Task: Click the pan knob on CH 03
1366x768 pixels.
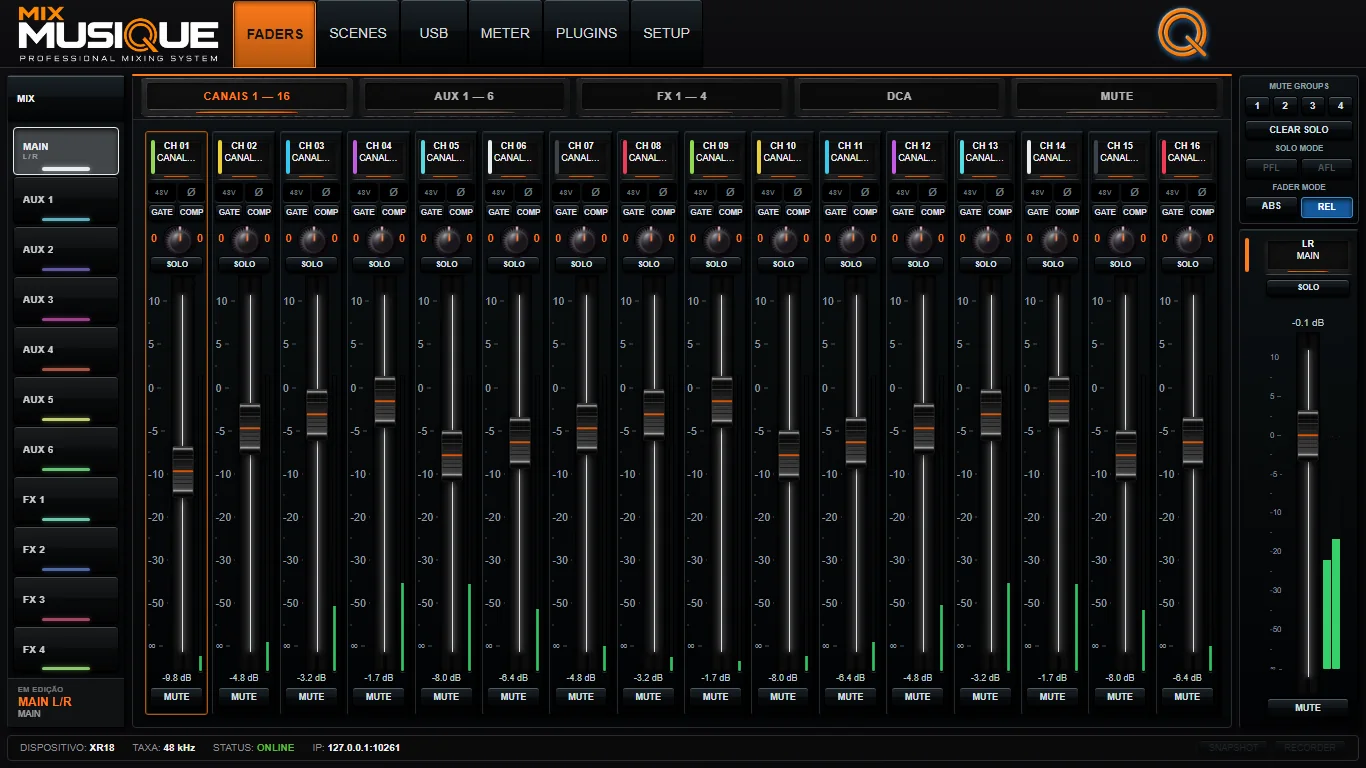Action: 312,239
